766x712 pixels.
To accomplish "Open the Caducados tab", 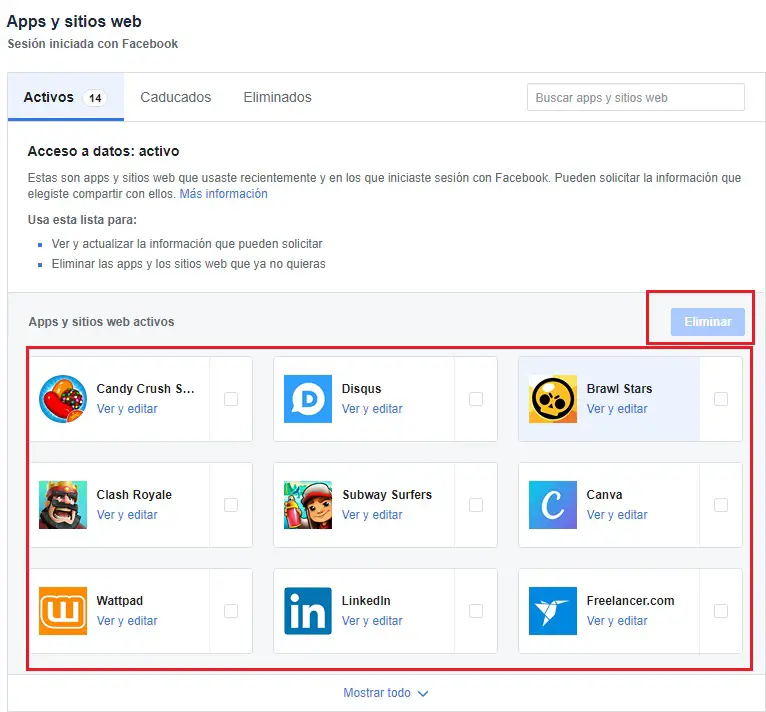I will 176,97.
